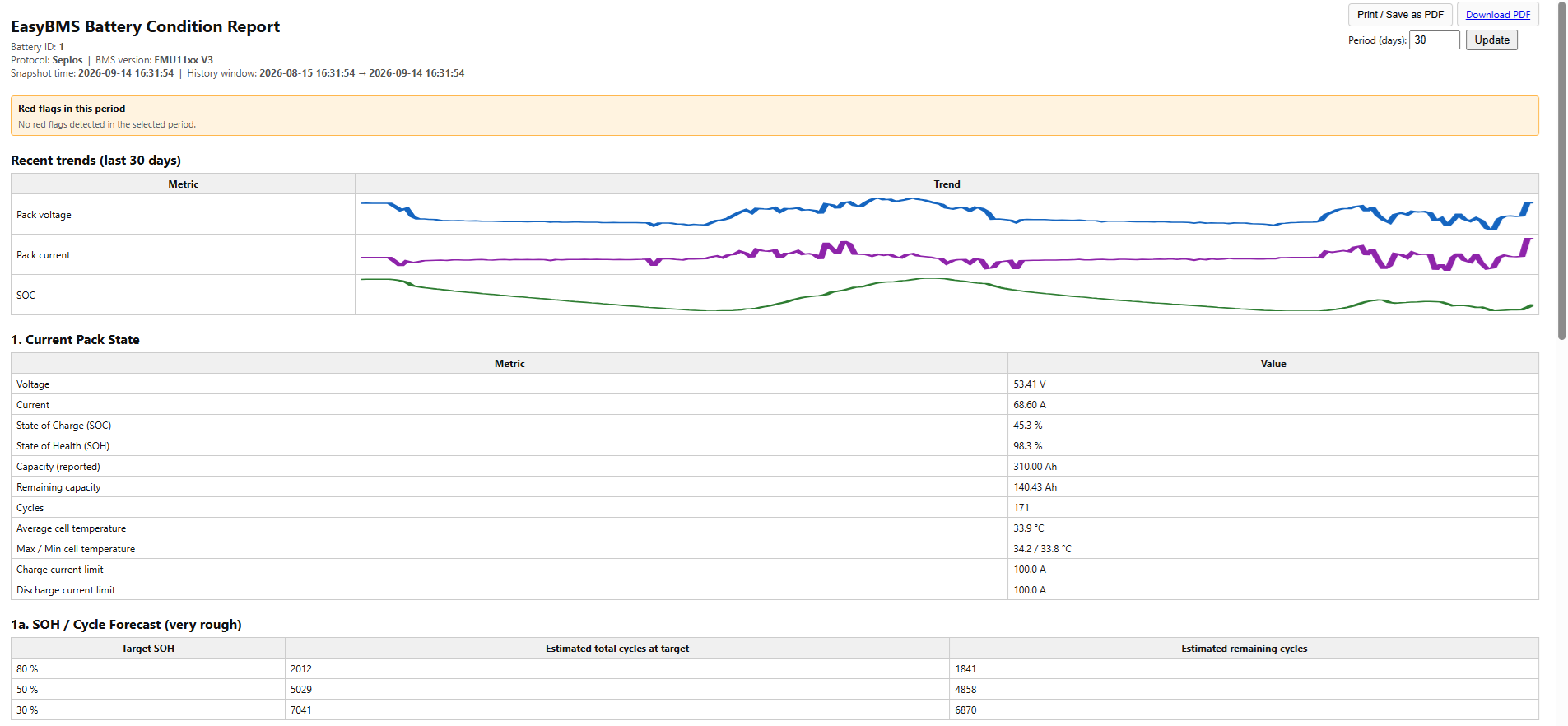Click the SOC trend sparkline
The image size is (1568, 726).
point(947,295)
